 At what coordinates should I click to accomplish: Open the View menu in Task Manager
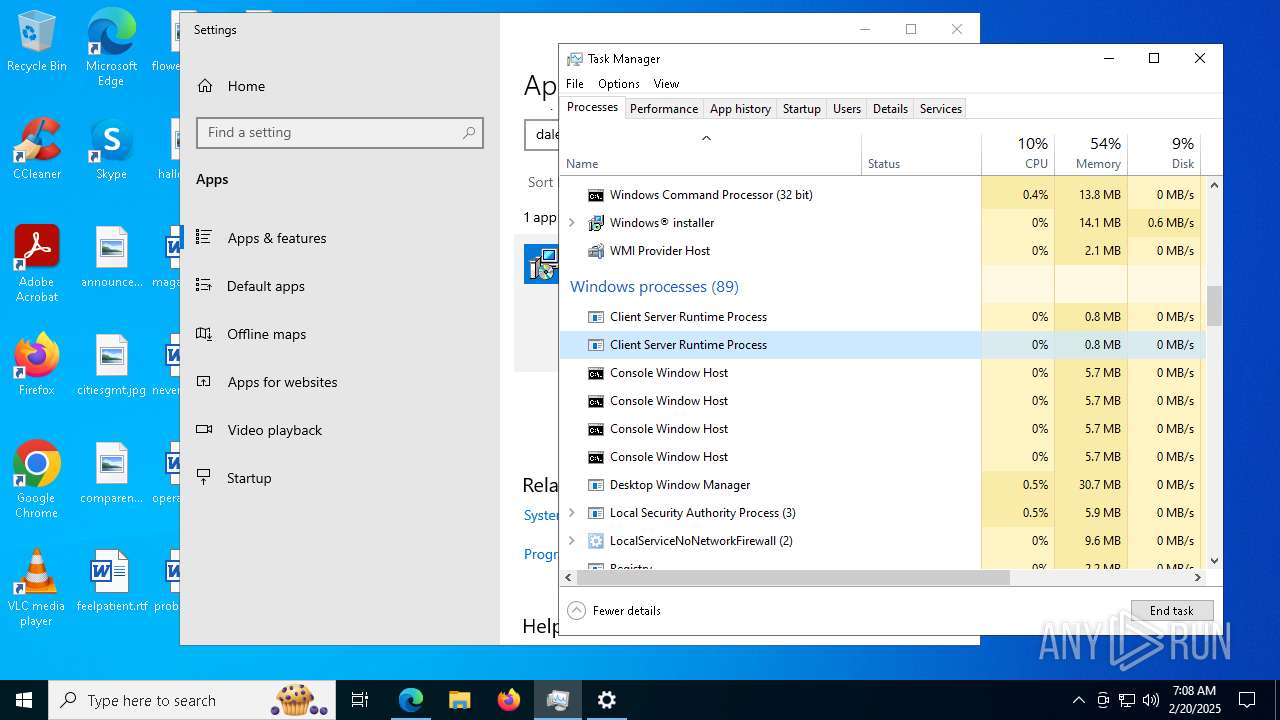coord(666,84)
